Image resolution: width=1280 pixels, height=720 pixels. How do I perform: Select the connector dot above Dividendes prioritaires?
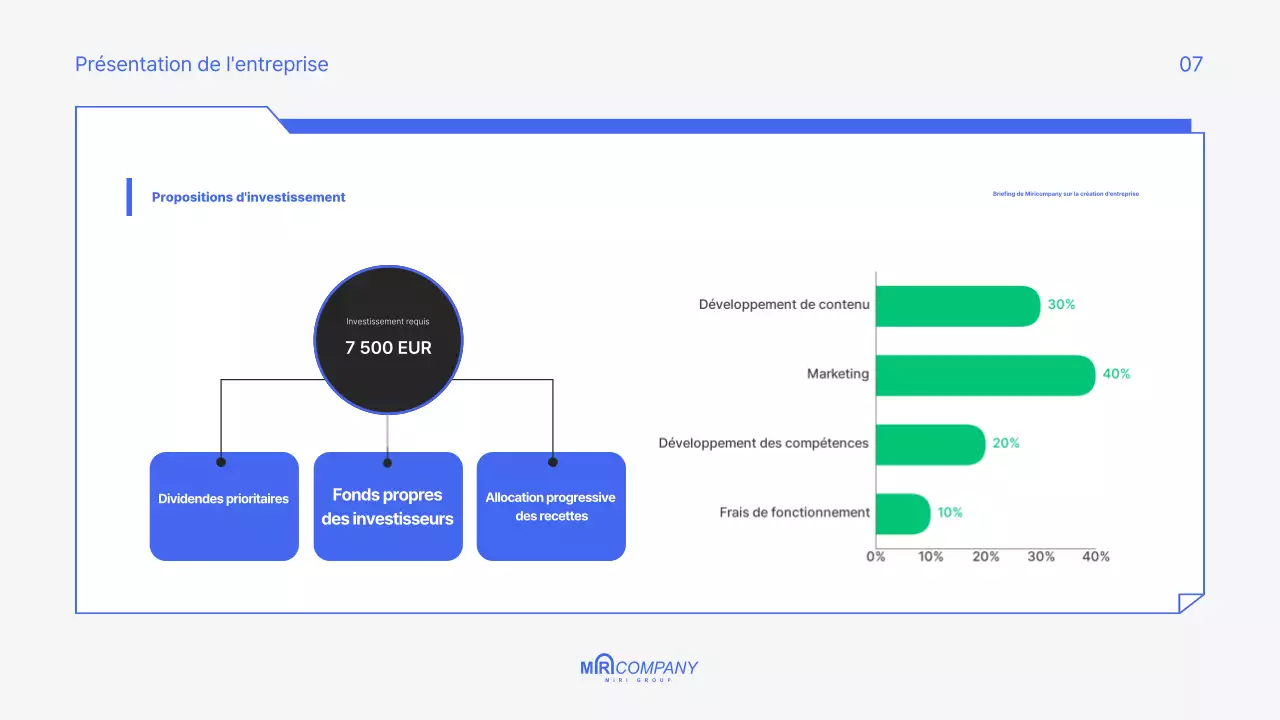point(221,463)
